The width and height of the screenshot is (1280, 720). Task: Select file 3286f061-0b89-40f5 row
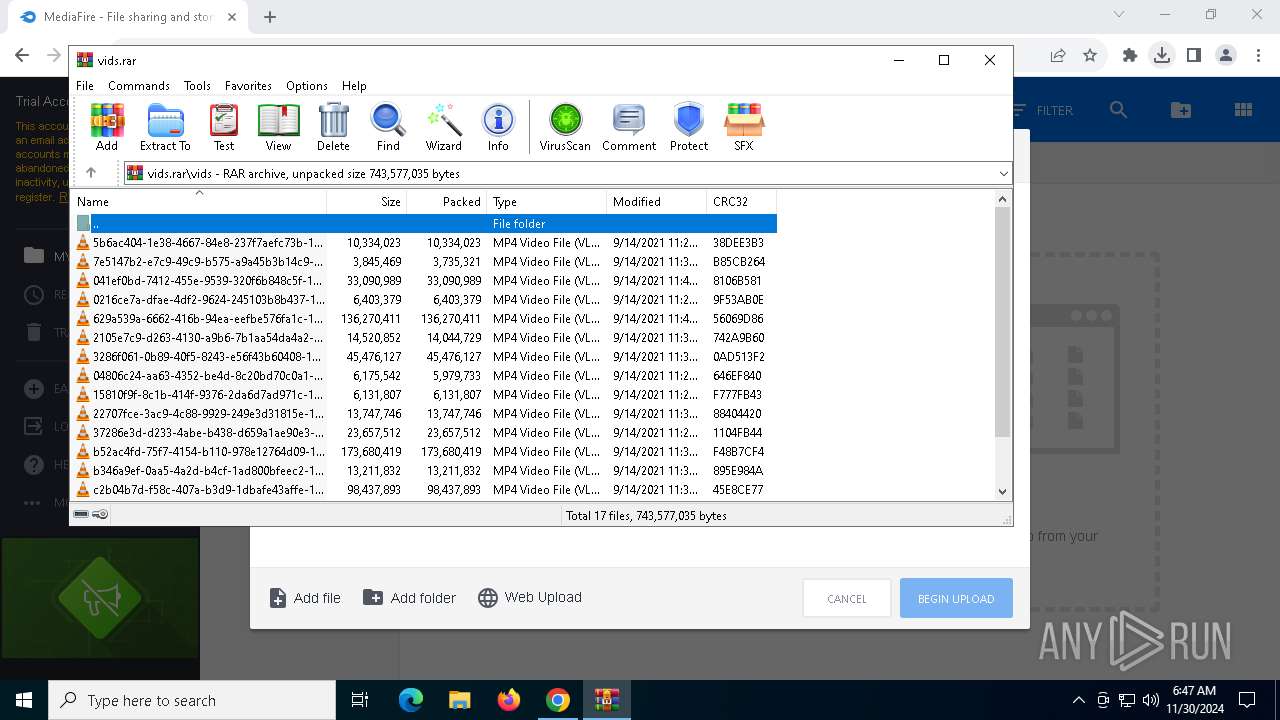pos(424,357)
